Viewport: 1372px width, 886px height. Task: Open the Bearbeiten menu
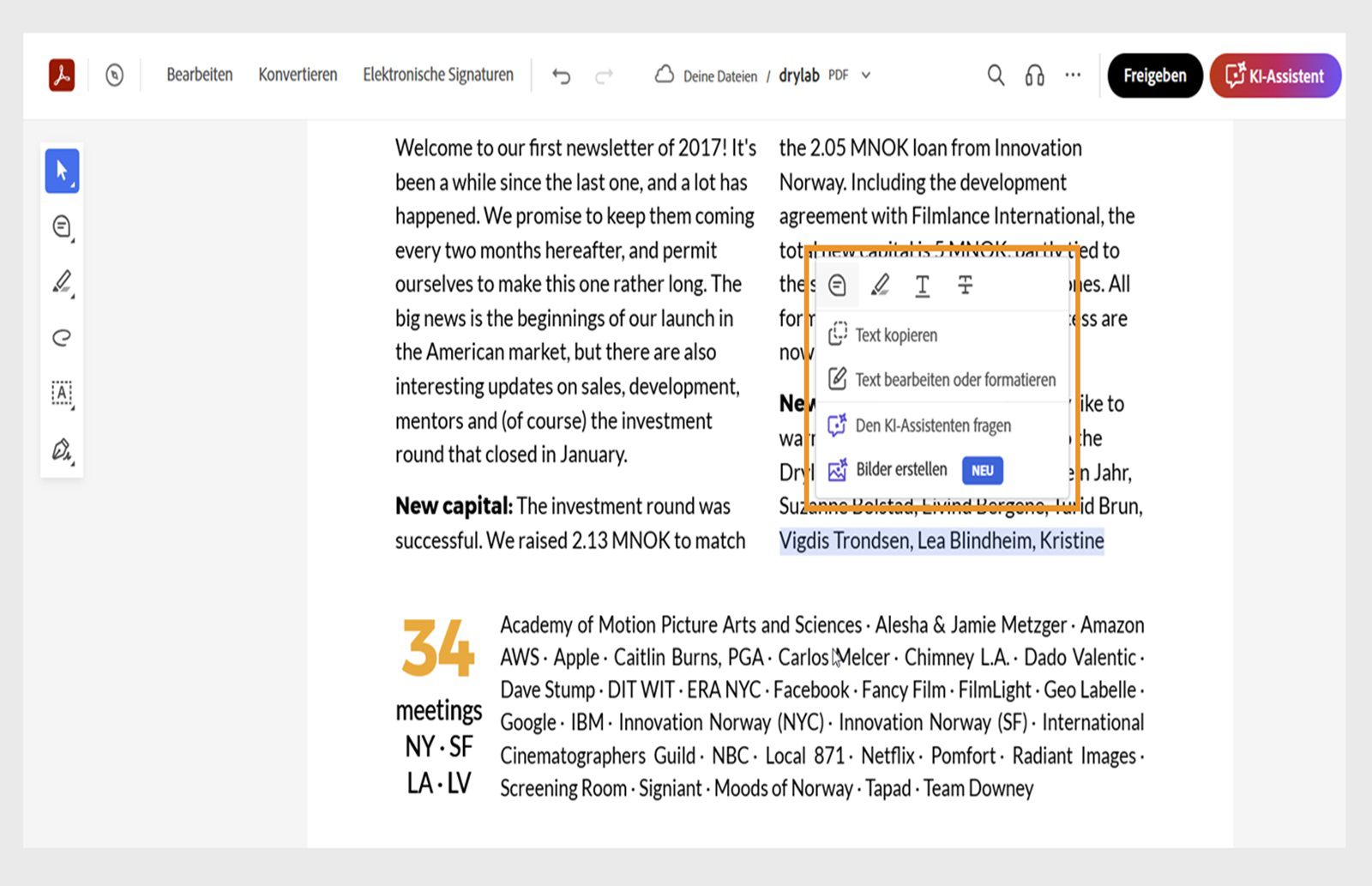[x=200, y=75]
